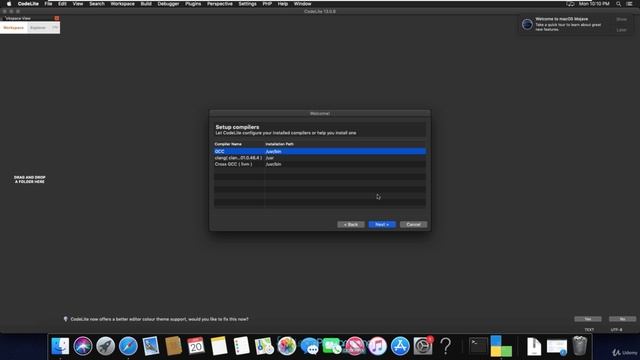Open the News app in the dock
The image size is (640, 360).
pyautogui.click(x=355, y=346)
